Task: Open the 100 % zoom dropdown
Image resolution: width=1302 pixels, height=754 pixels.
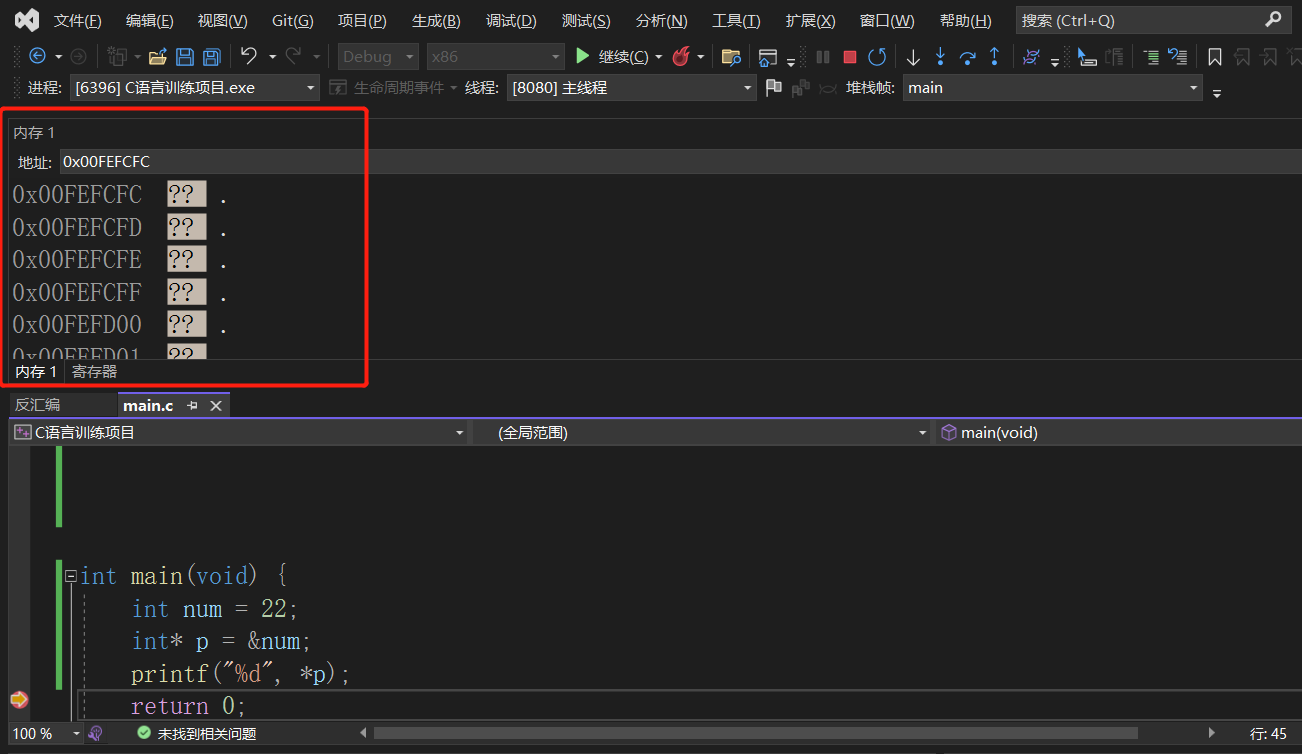Action: [x=47, y=733]
